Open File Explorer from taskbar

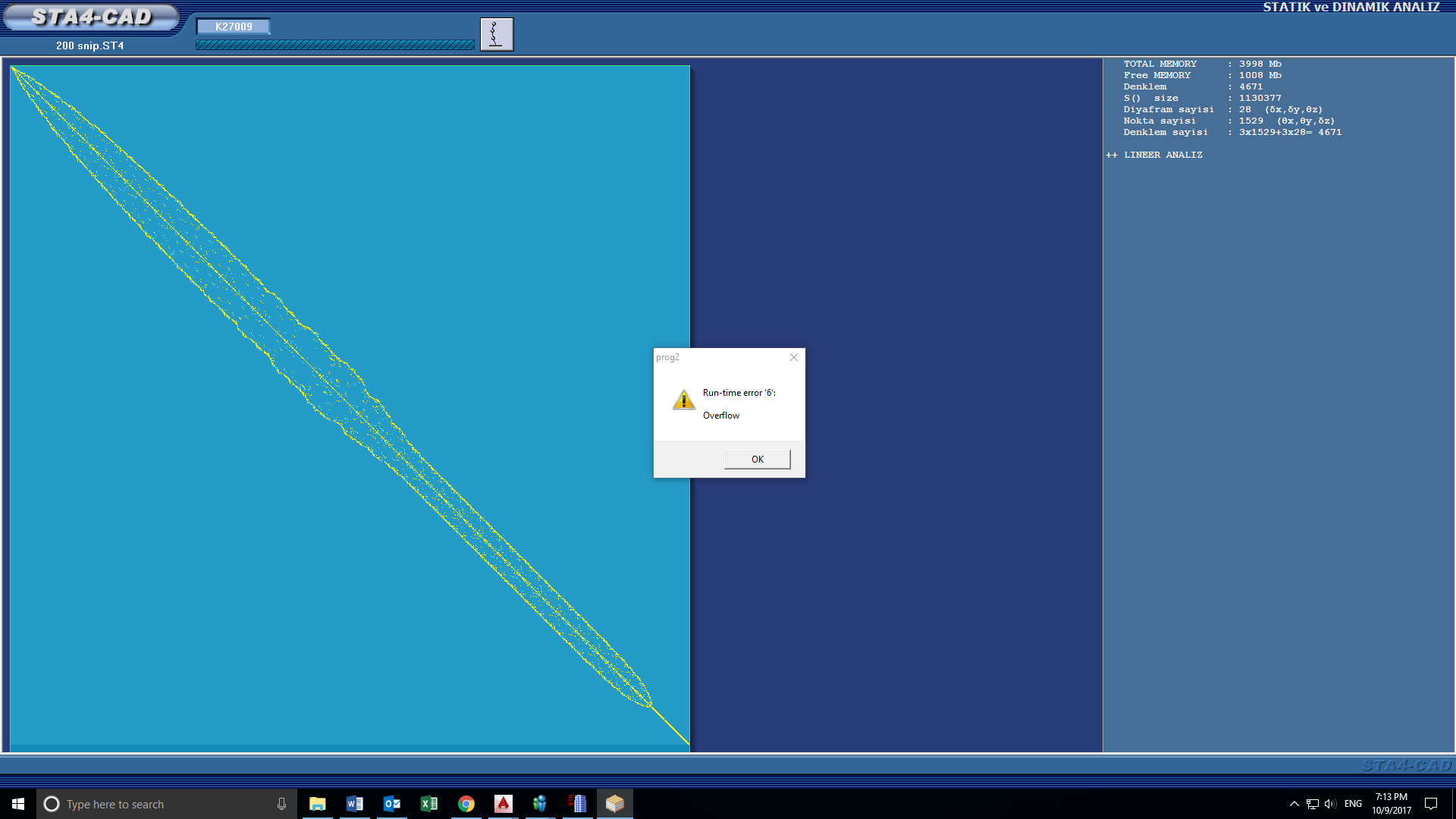coord(317,804)
